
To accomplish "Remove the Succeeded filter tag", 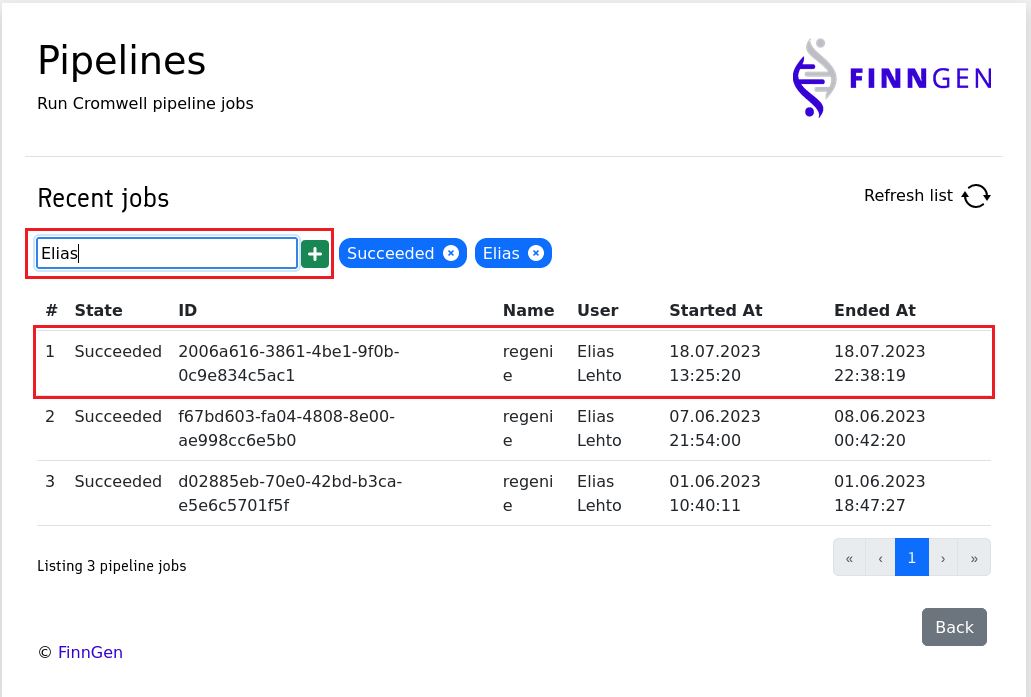I will (x=451, y=254).
